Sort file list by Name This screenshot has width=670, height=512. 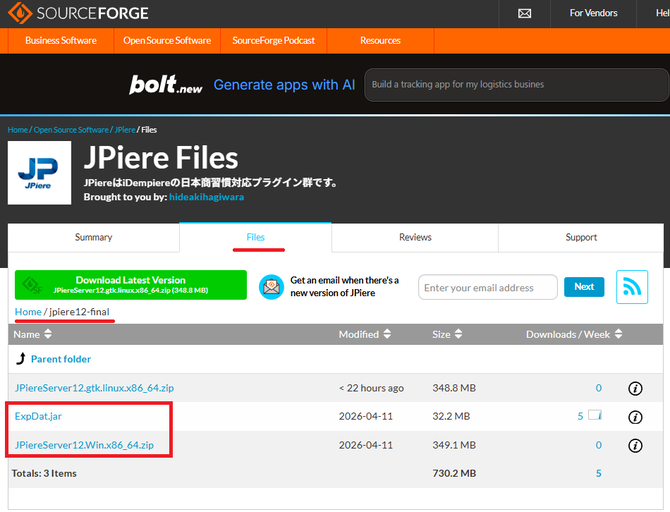(32, 334)
